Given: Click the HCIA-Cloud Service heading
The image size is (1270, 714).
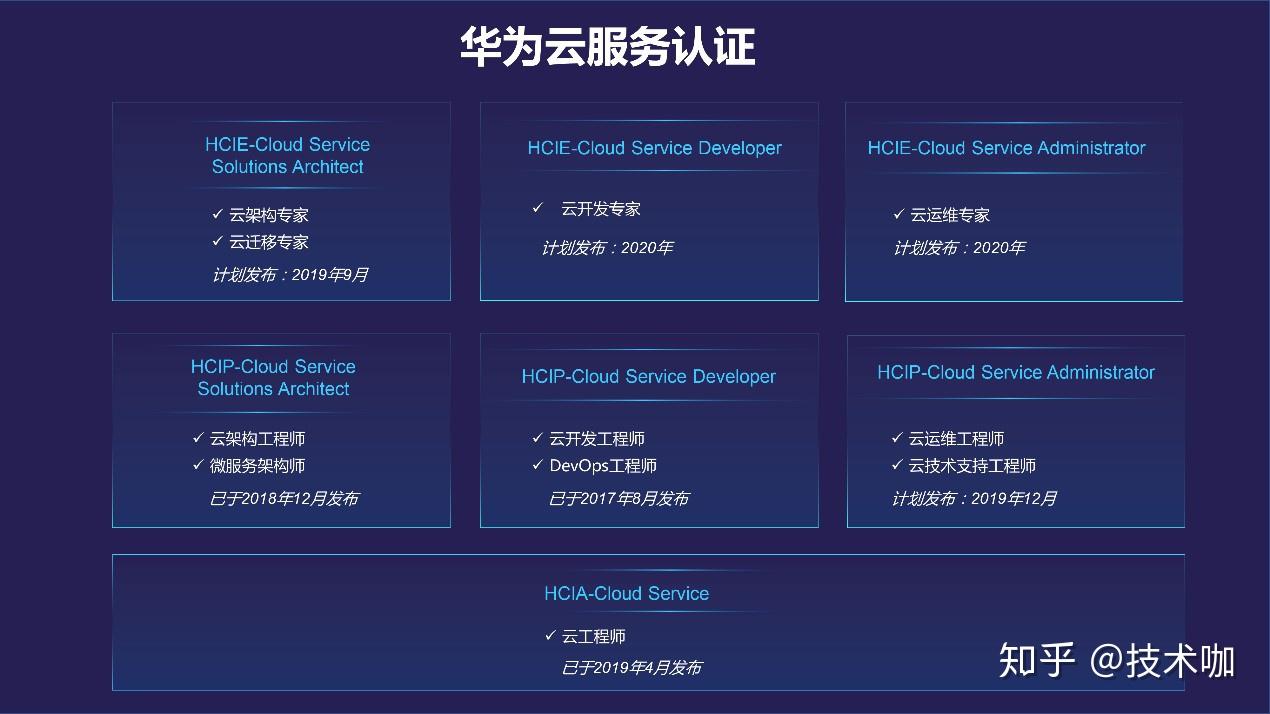Looking at the screenshot, I should coord(627,593).
